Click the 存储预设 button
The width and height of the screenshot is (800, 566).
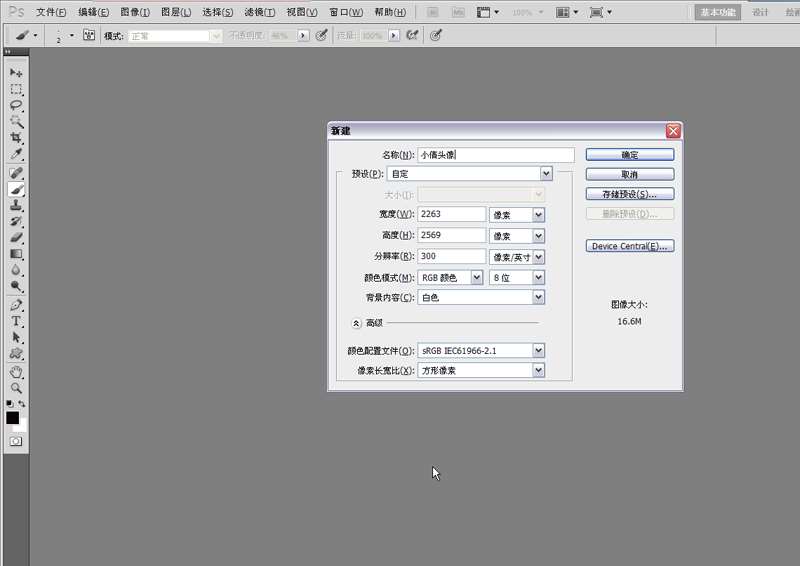pos(630,194)
